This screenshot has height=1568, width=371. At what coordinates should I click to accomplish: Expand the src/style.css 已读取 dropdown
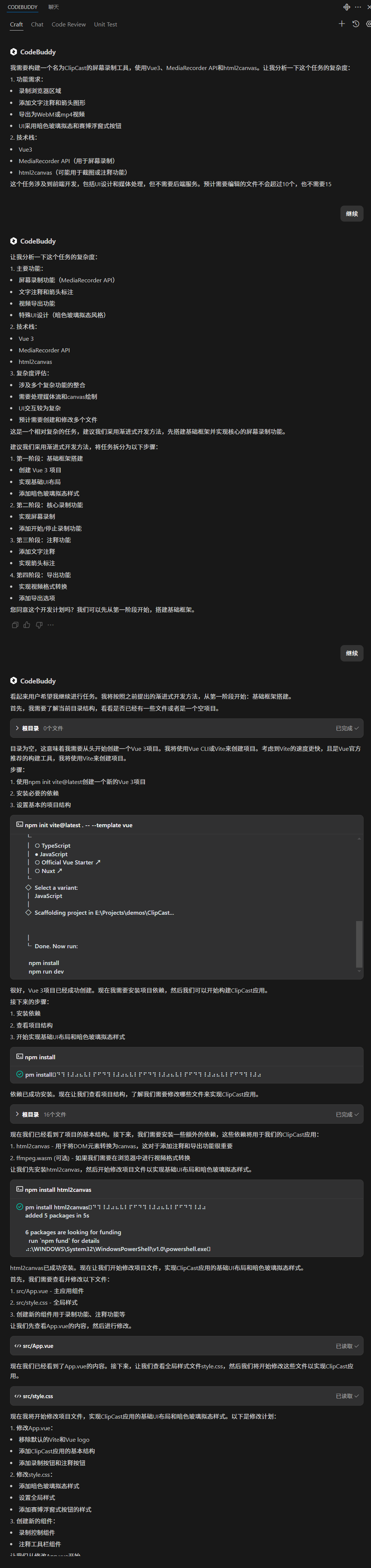pos(186,1396)
